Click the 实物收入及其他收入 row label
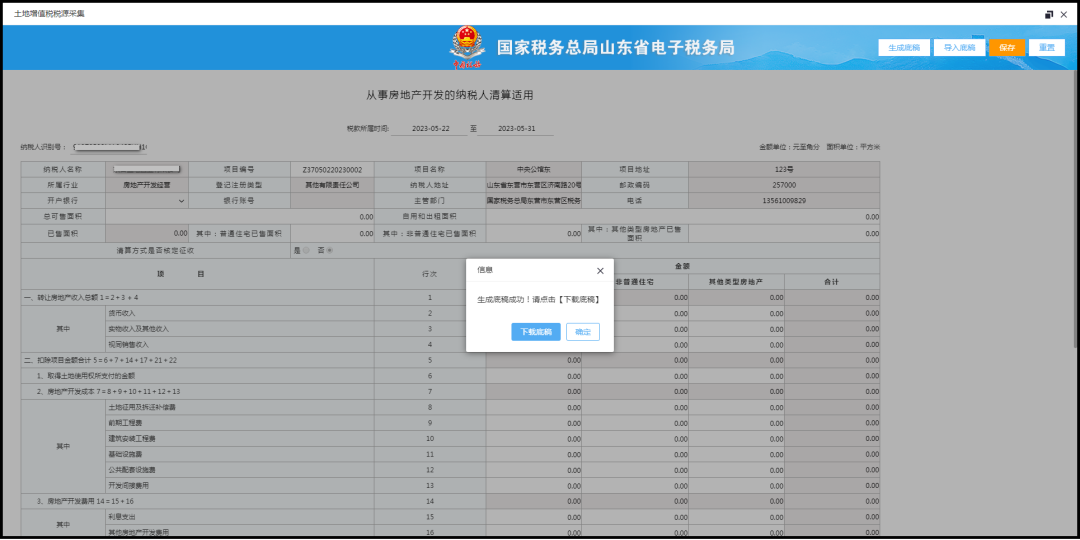The width and height of the screenshot is (1080, 540). pos(138,329)
